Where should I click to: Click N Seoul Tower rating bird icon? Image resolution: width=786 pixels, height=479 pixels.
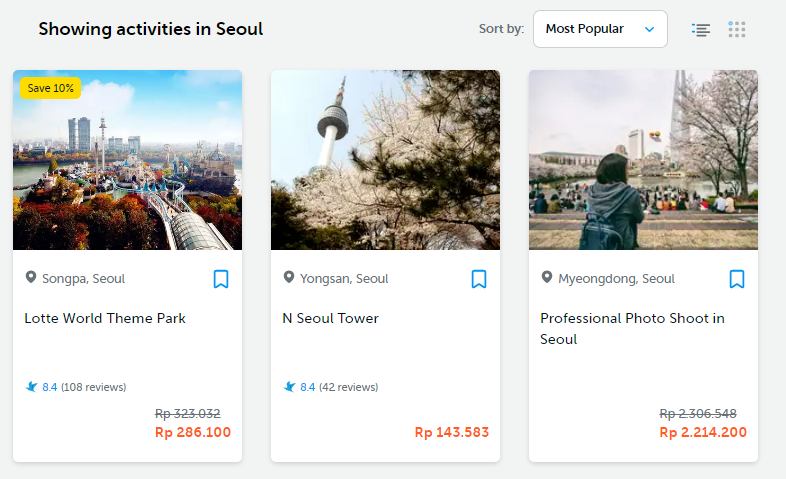290,387
